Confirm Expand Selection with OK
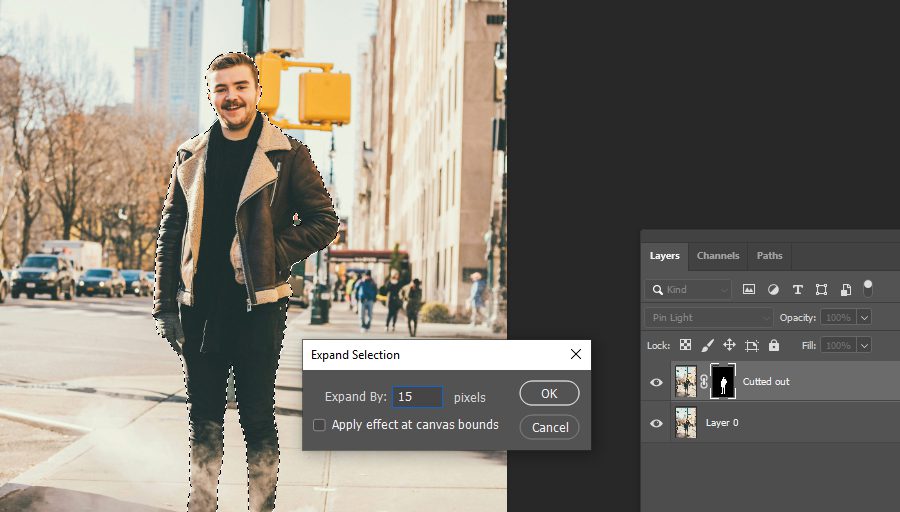 (549, 393)
